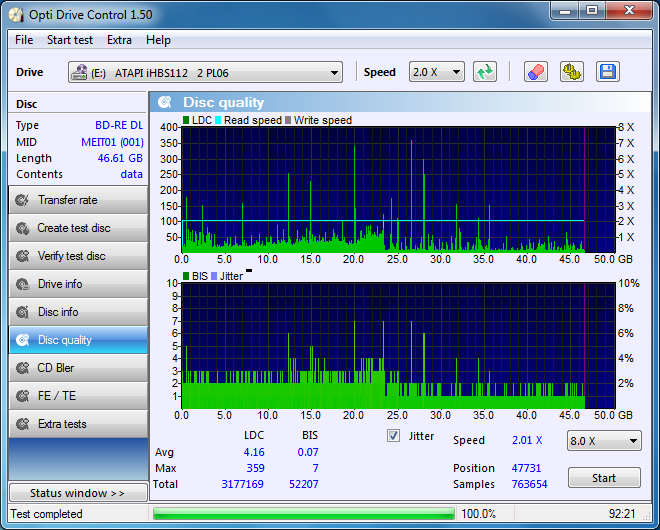Click the measured speed 2.01 X

pyautogui.click(x=527, y=440)
